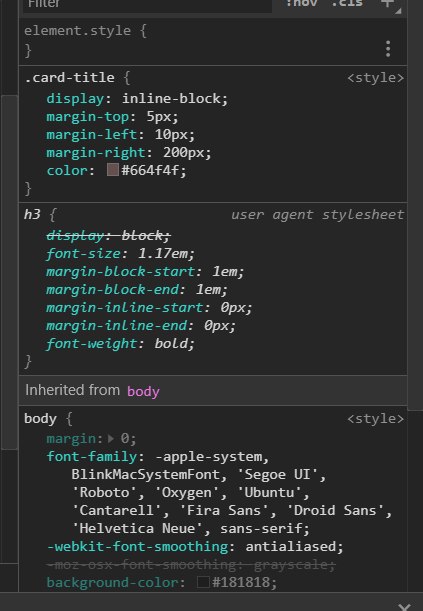
Task: Close the bottom drawer with X
Action: pyautogui.click(x=405, y=607)
